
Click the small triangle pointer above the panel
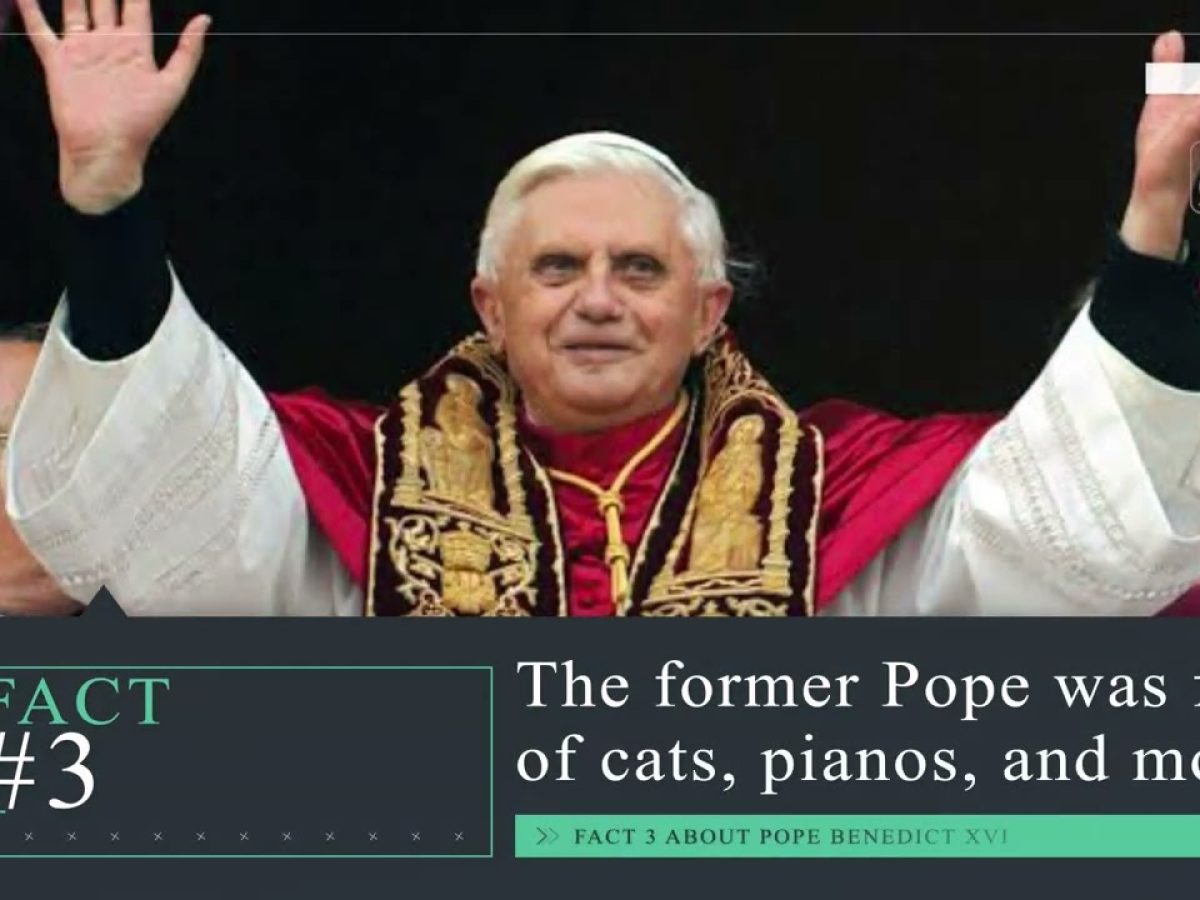pyautogui.click(x=104, y=602)
